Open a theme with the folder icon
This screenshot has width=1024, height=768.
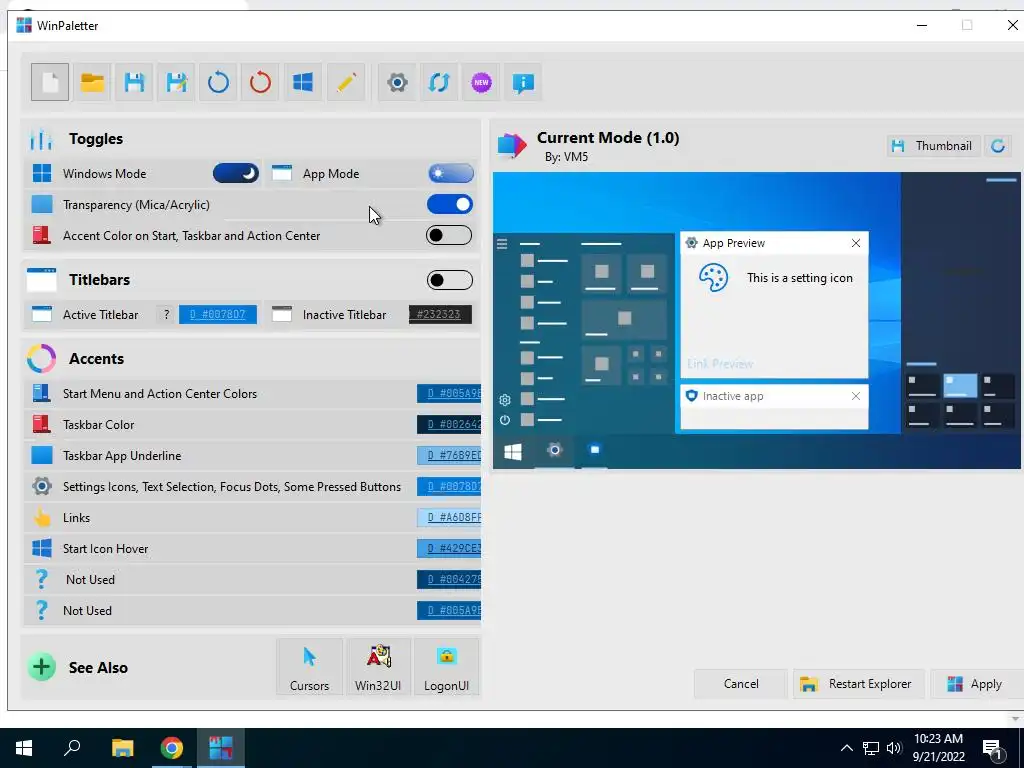(92, 82)
